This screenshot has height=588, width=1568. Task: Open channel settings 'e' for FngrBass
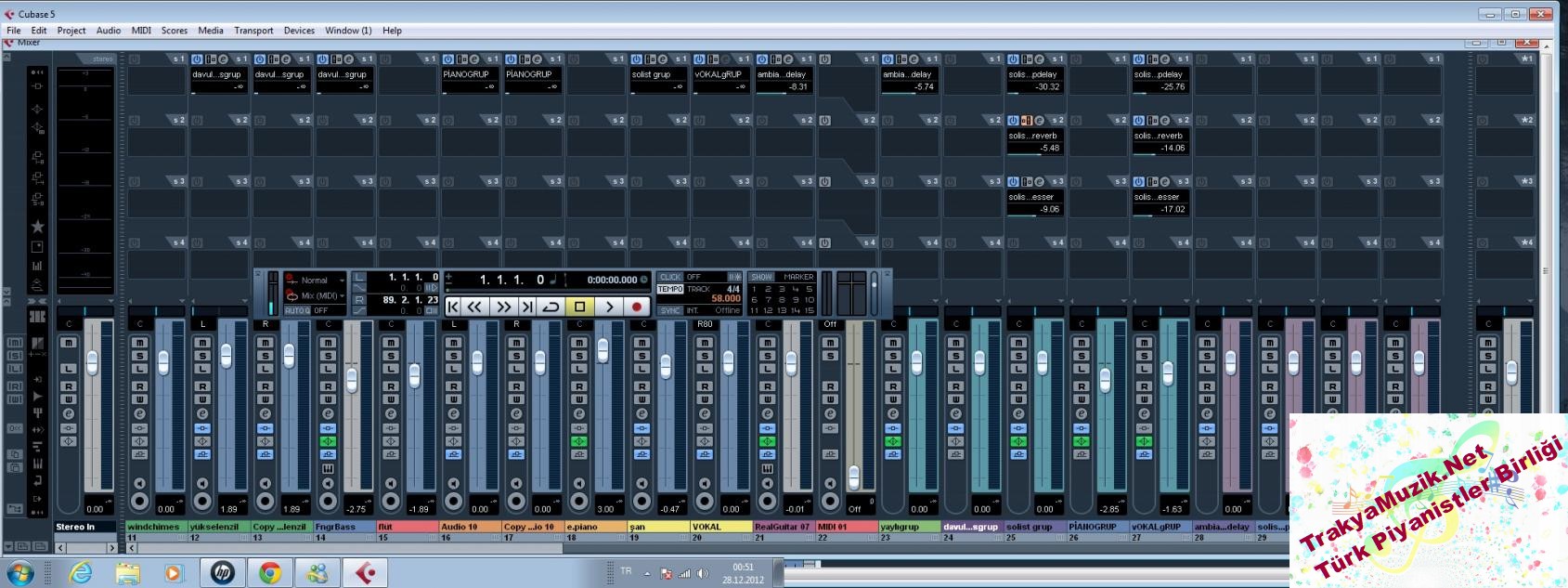(328, 413)
